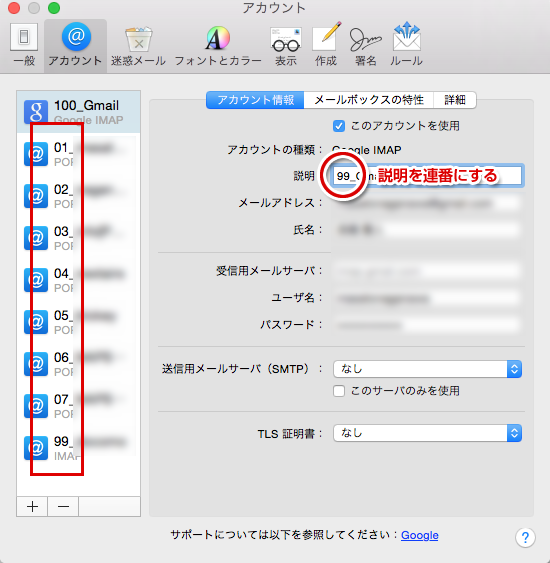Click the パスワード password field
This screenshot has width=550, height=563.
(x=427, y=325)
